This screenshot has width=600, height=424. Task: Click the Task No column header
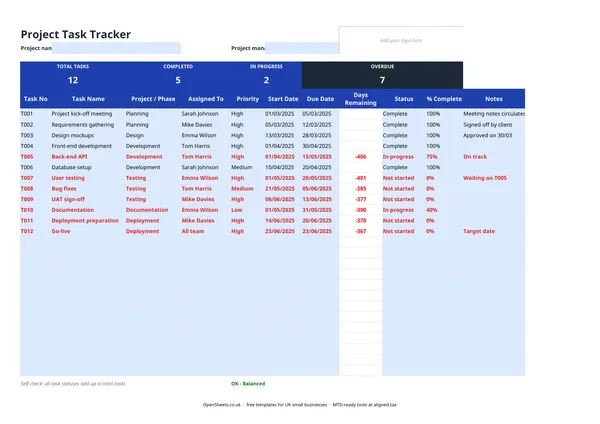[x=36, y=99]
